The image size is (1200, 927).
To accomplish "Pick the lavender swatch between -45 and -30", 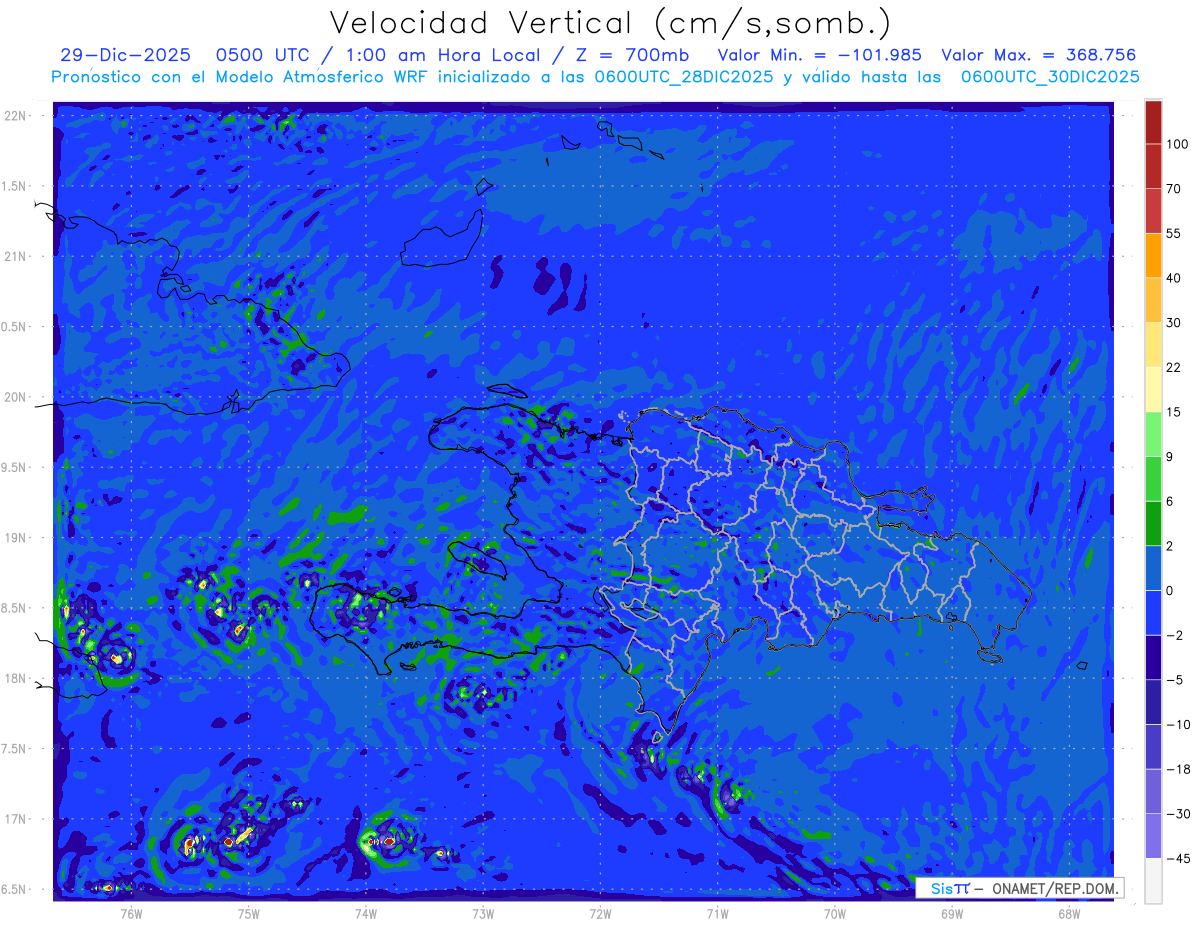I will (1153, 835).
